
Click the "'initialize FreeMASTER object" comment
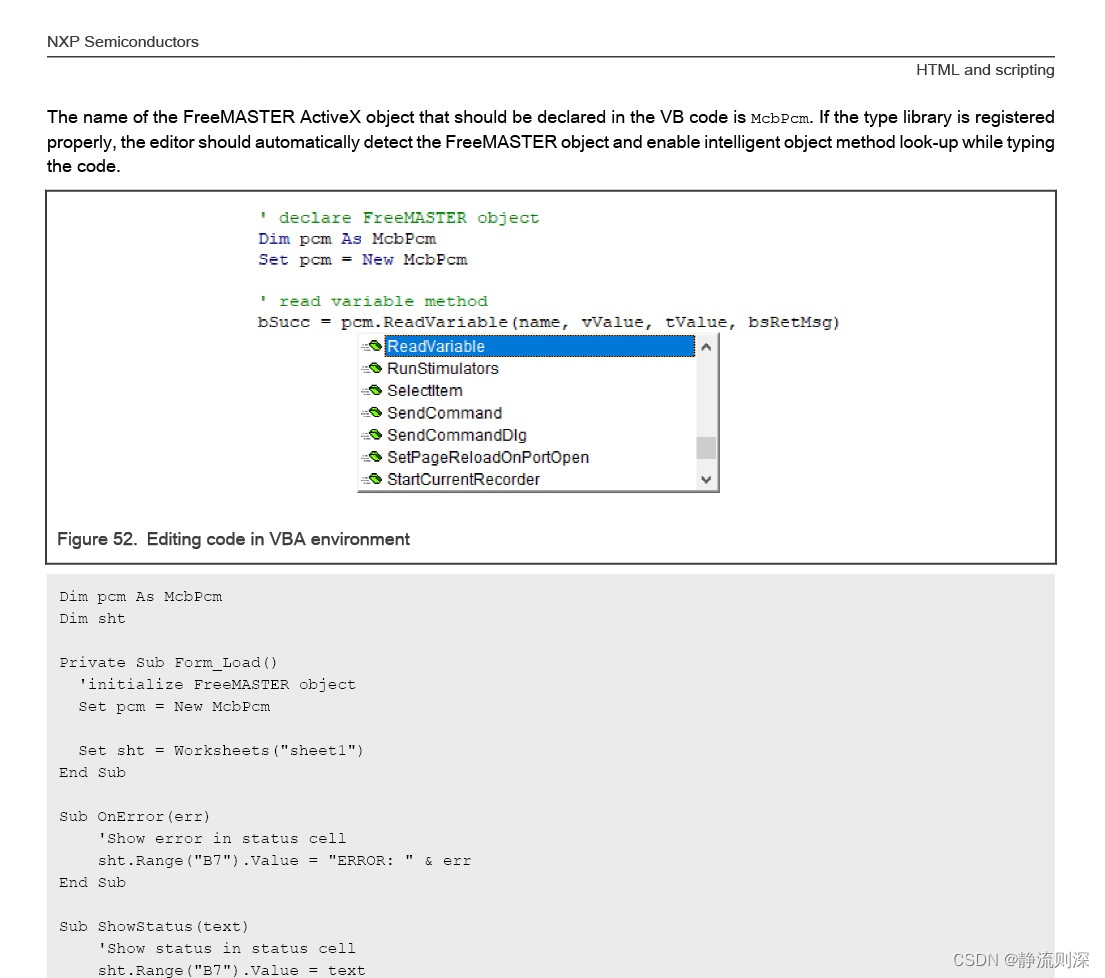pos(217,684)
